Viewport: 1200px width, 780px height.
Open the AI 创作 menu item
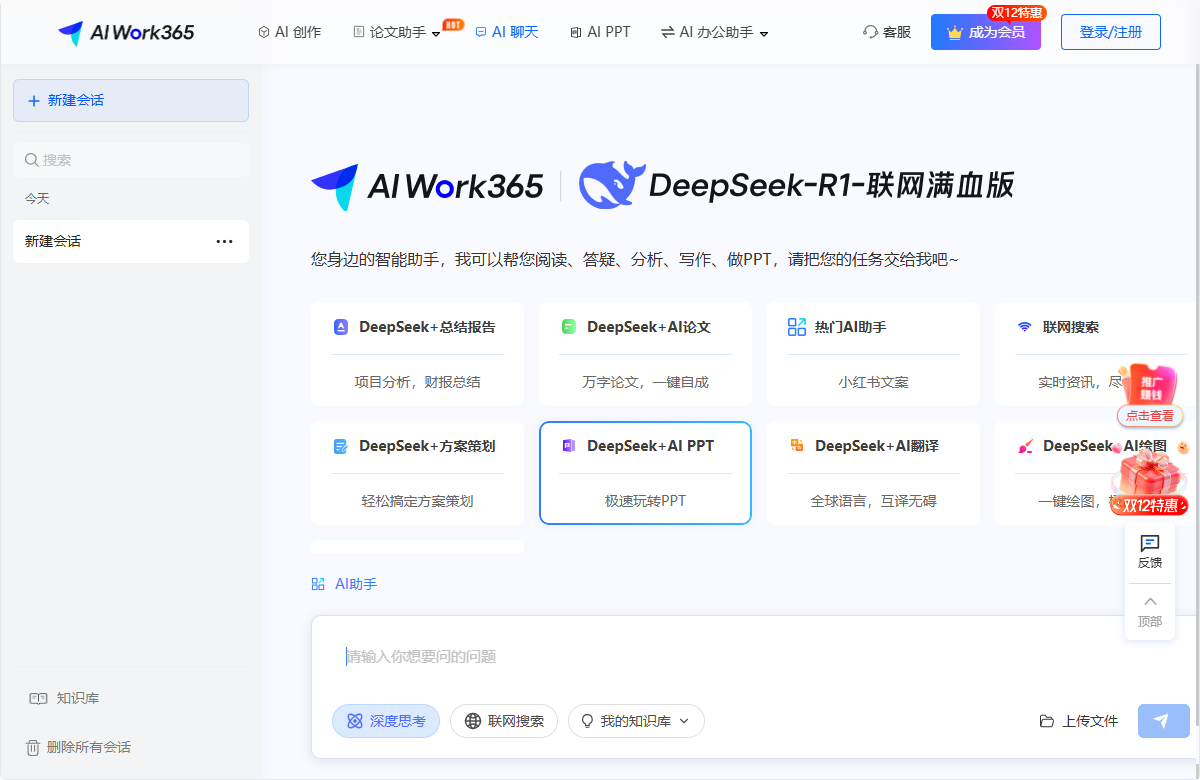click(x=290, y=32)
